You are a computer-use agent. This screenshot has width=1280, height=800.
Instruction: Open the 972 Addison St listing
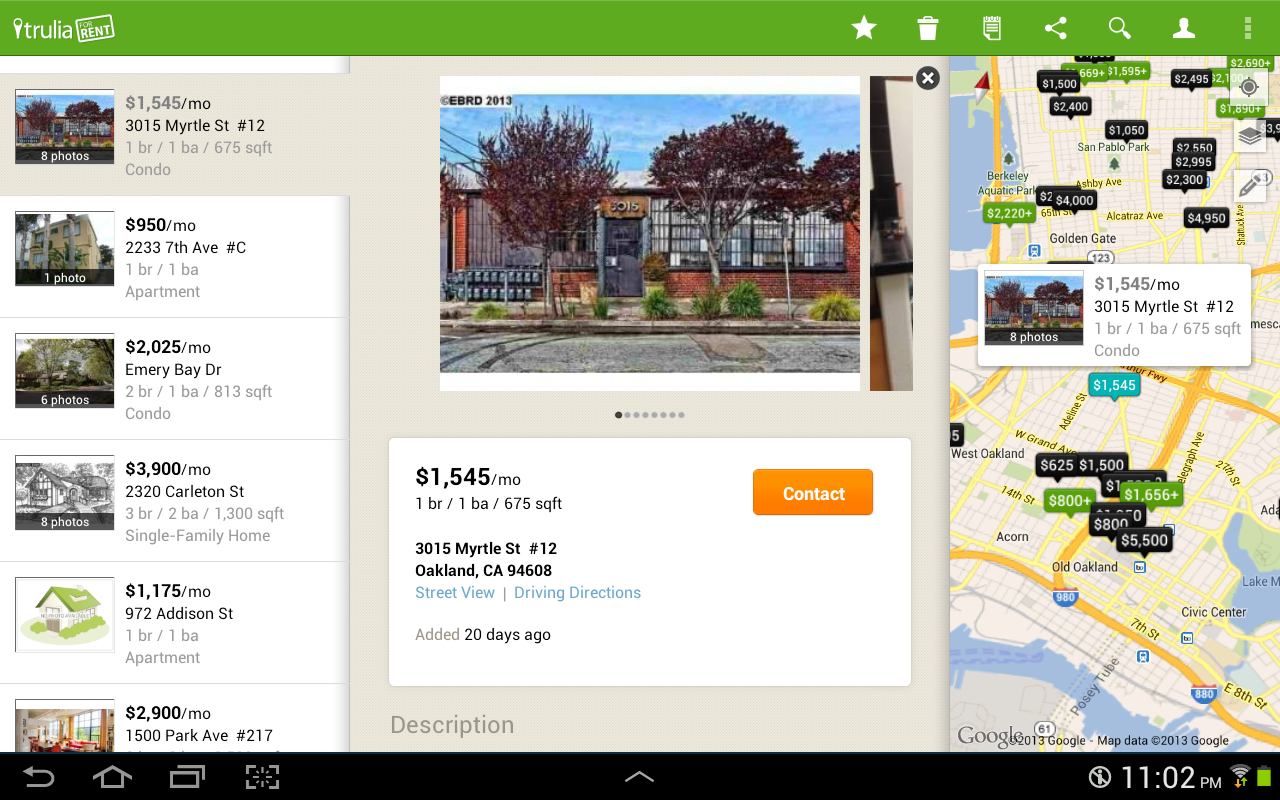tap(175, 623)
